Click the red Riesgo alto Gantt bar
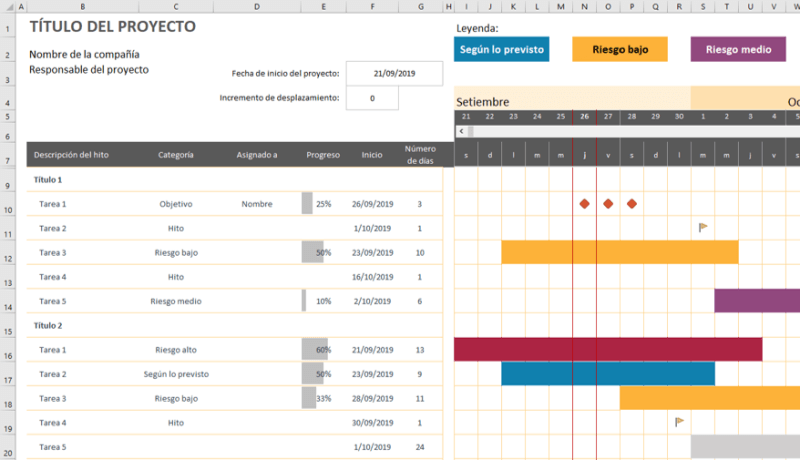 [x=607, y=349]
